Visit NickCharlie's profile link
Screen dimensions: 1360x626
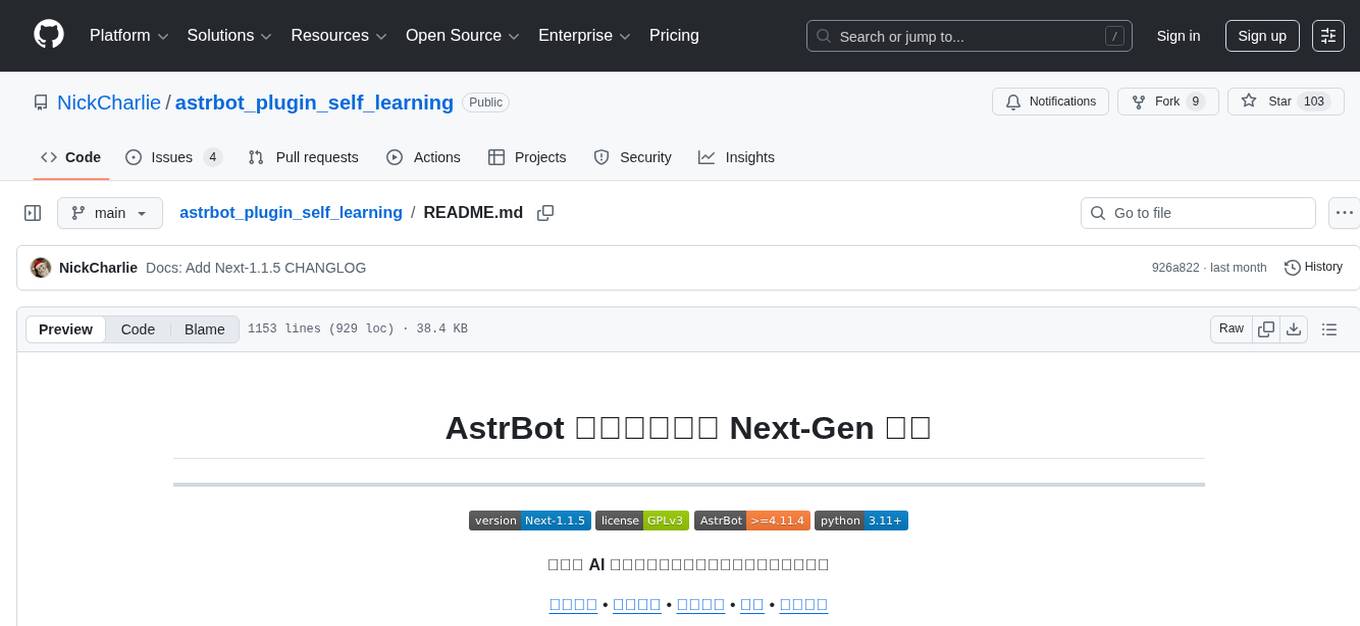click(x=109, y=102)
